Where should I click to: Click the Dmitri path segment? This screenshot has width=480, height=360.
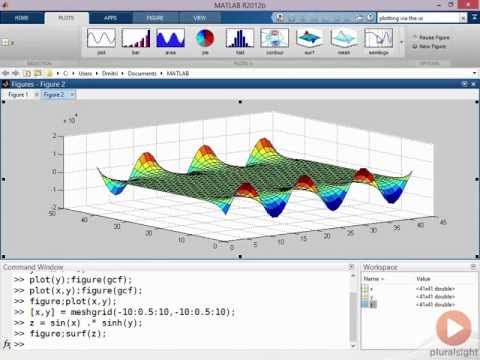pos(110,73)
